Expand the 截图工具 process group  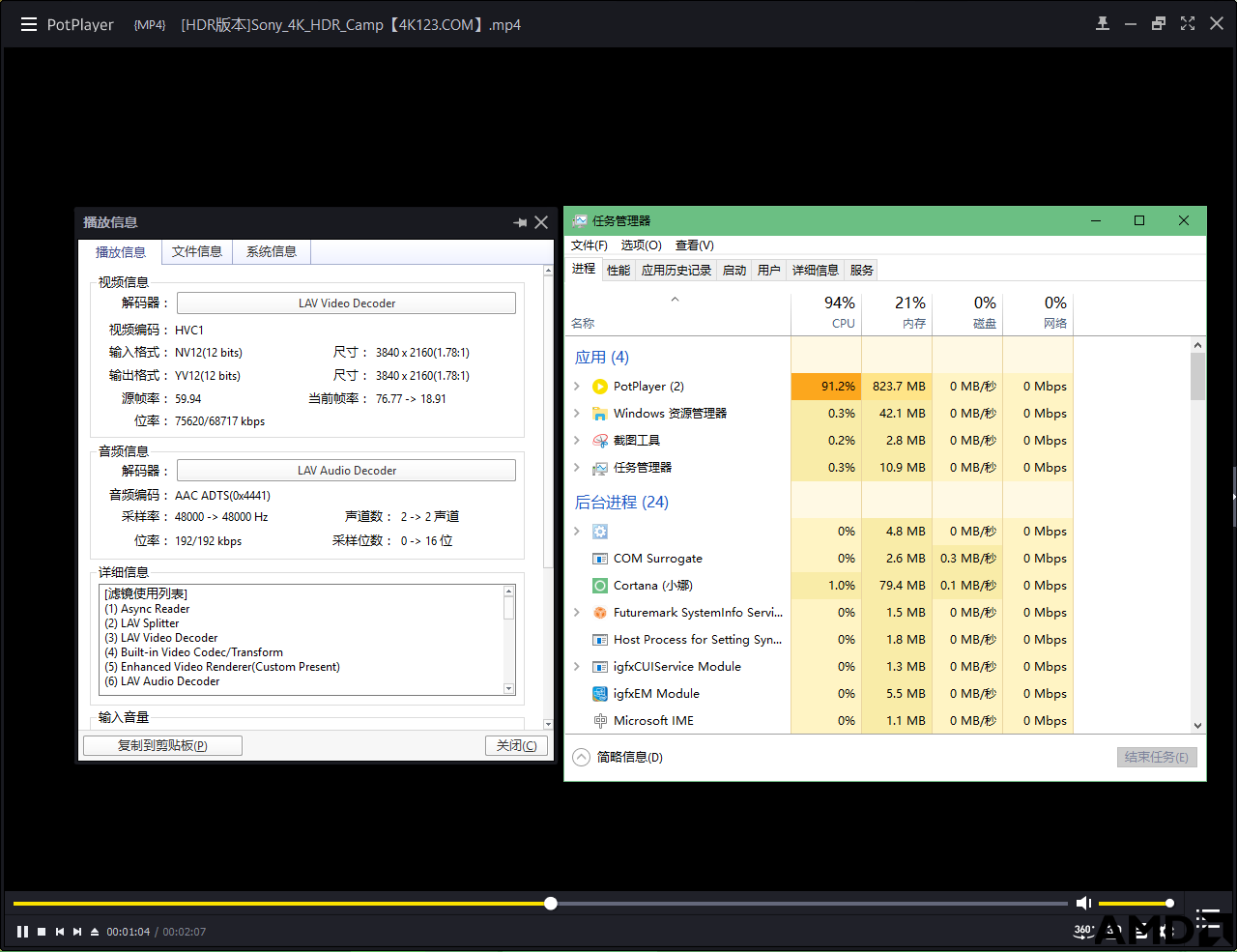point(577,441)
